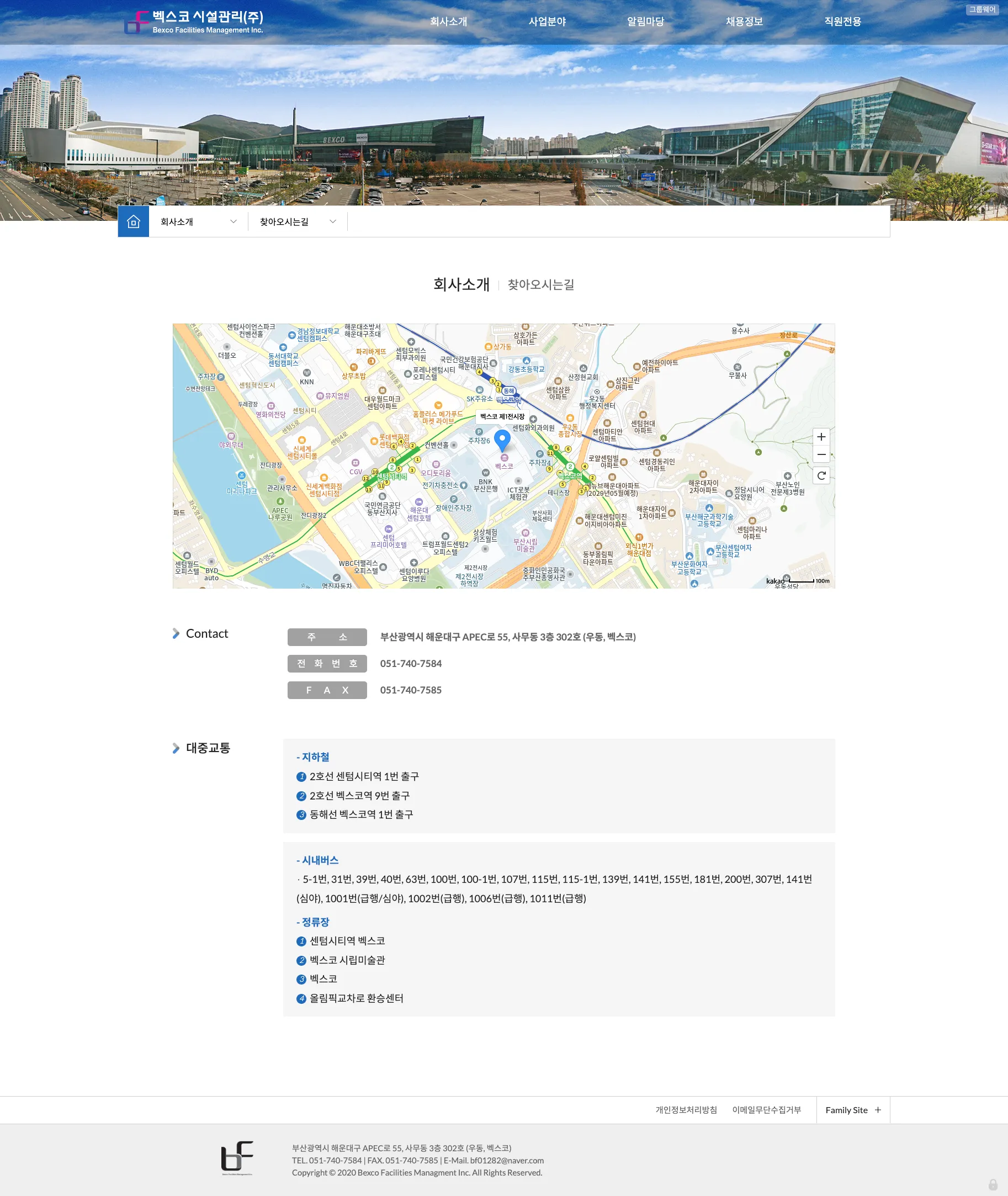Click the 그룹웨어 link at top right
The height and width of the screenshot is (1196, 1008).
(x=982, y=10)
